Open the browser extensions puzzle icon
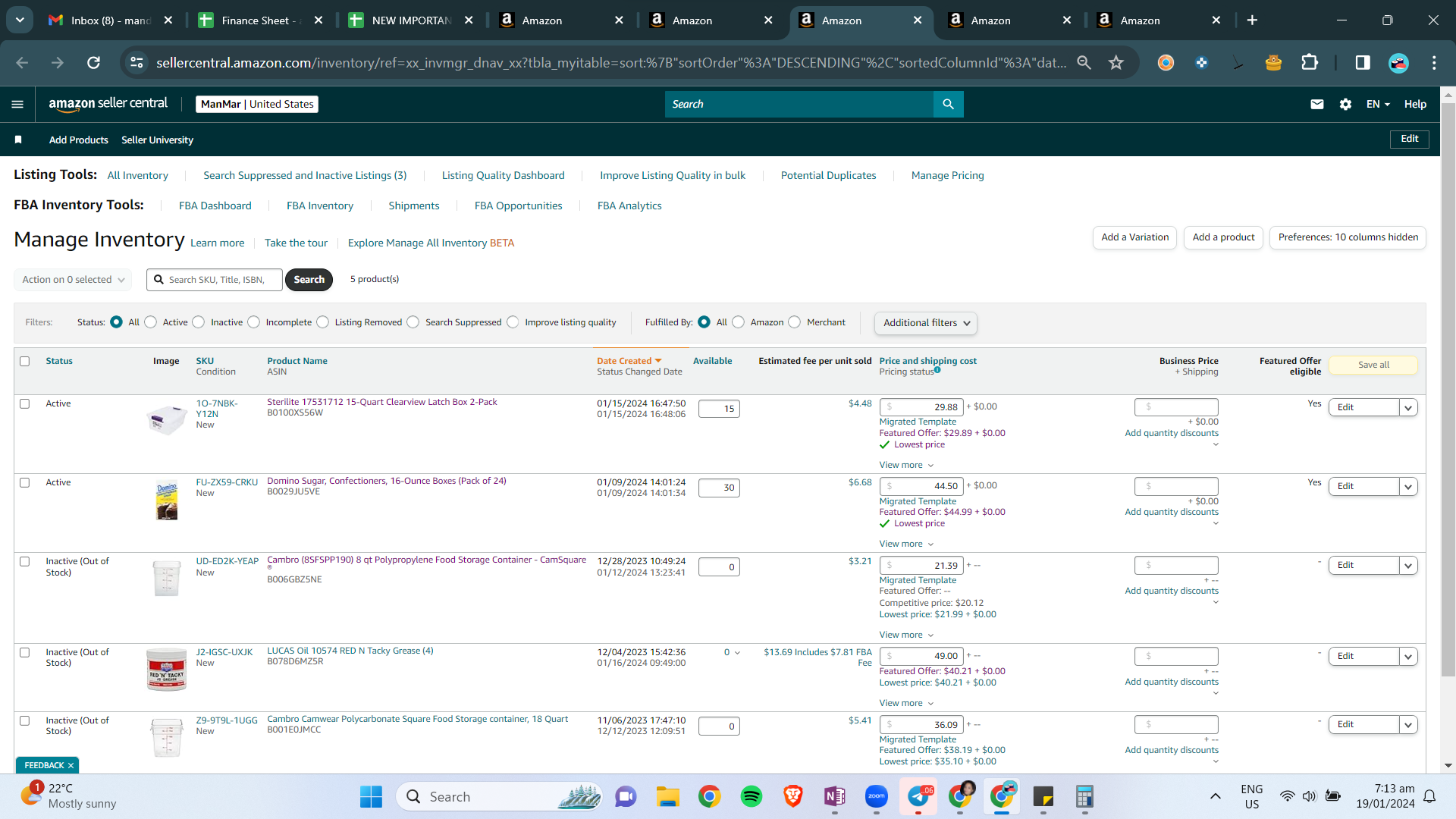The height and width of the screenshot is (819, 1456). [x=1310, y=62]
